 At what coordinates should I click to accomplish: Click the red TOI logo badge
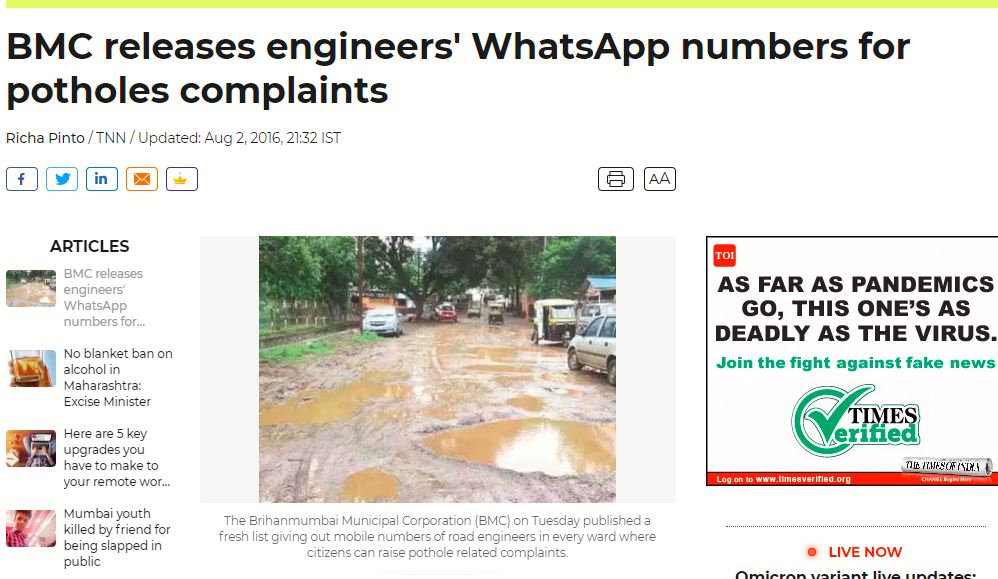724,256
